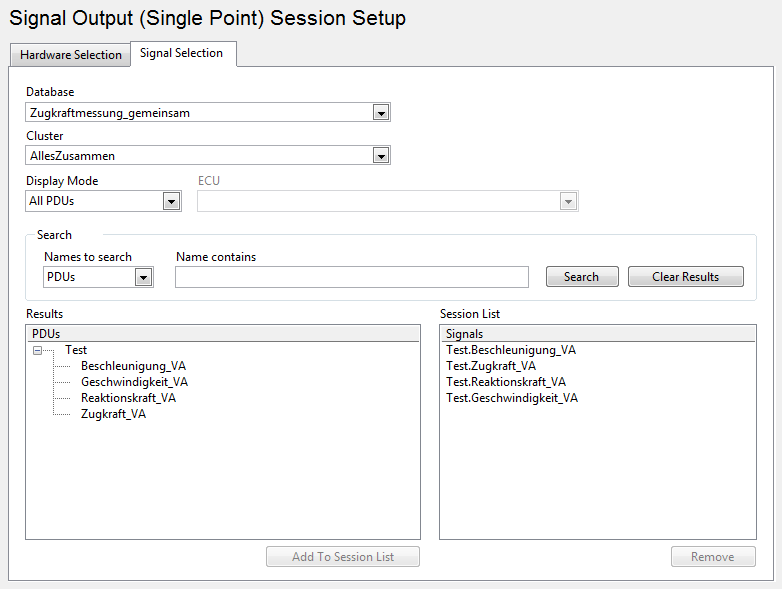This screenshot has width=782, height=589.
Task: Select the Signal Selection tab
Action: 181,53
